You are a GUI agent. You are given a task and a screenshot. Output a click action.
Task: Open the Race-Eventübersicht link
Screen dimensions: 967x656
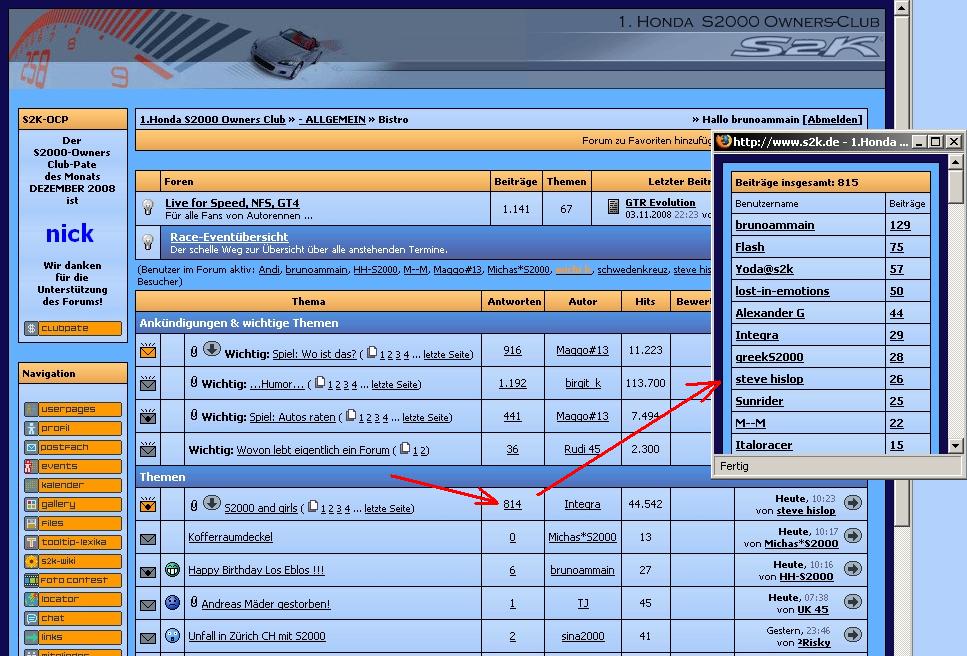[x=228, y=237]
